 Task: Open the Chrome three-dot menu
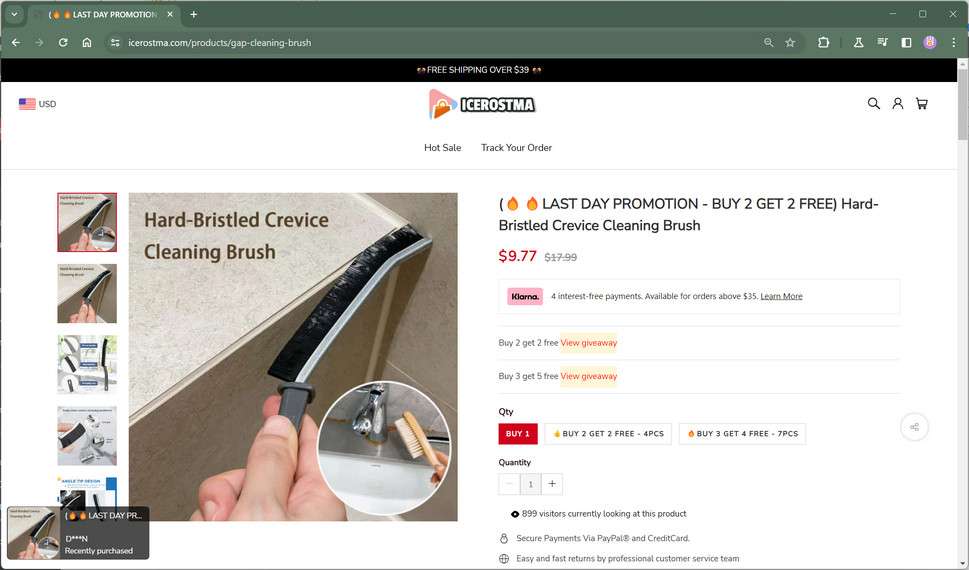pos(954,43)
